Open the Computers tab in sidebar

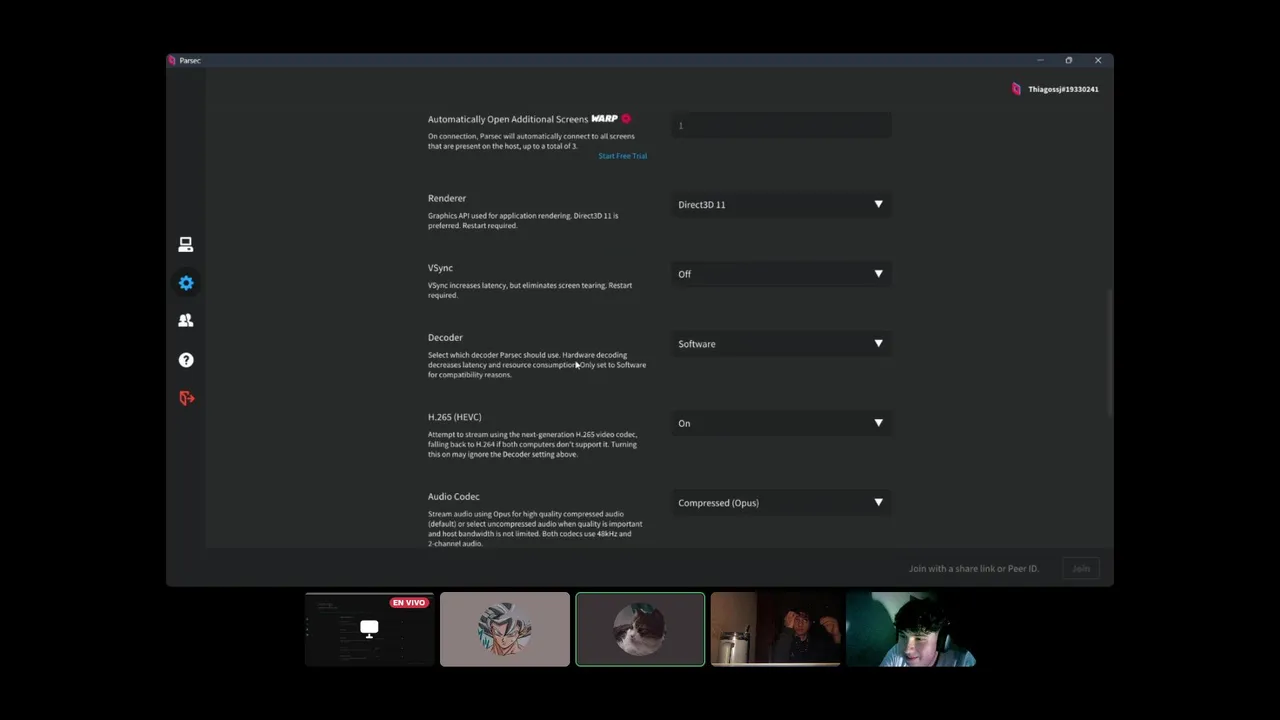click(185, 244)
